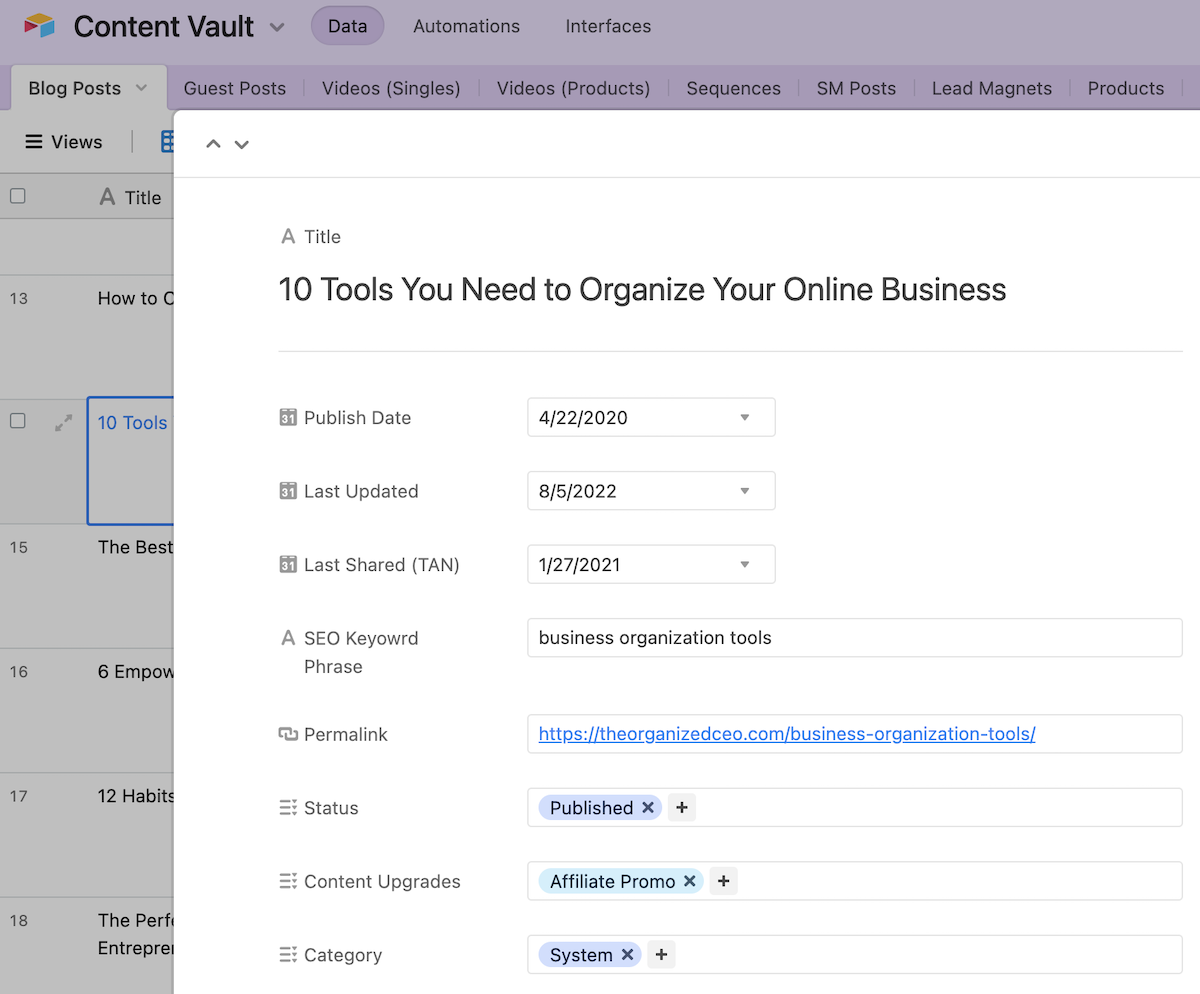Remove the System category tag

[x=627, y=955]
